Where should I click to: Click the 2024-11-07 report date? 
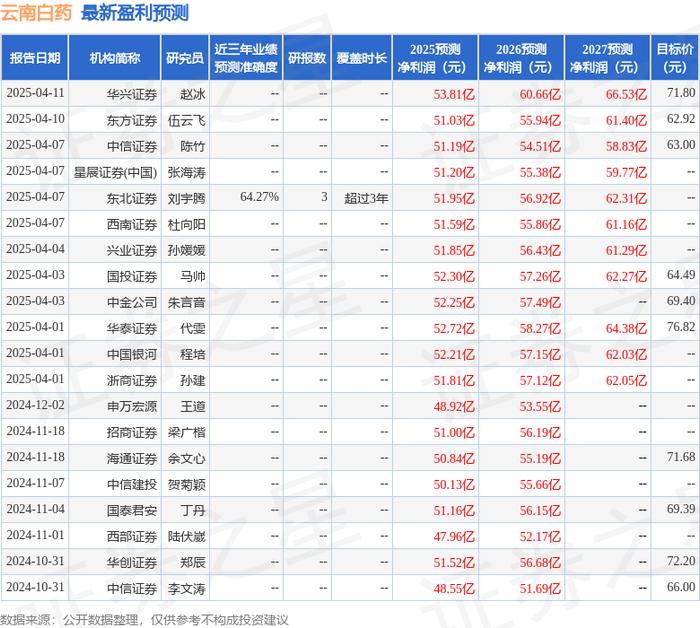click(35, 483)
